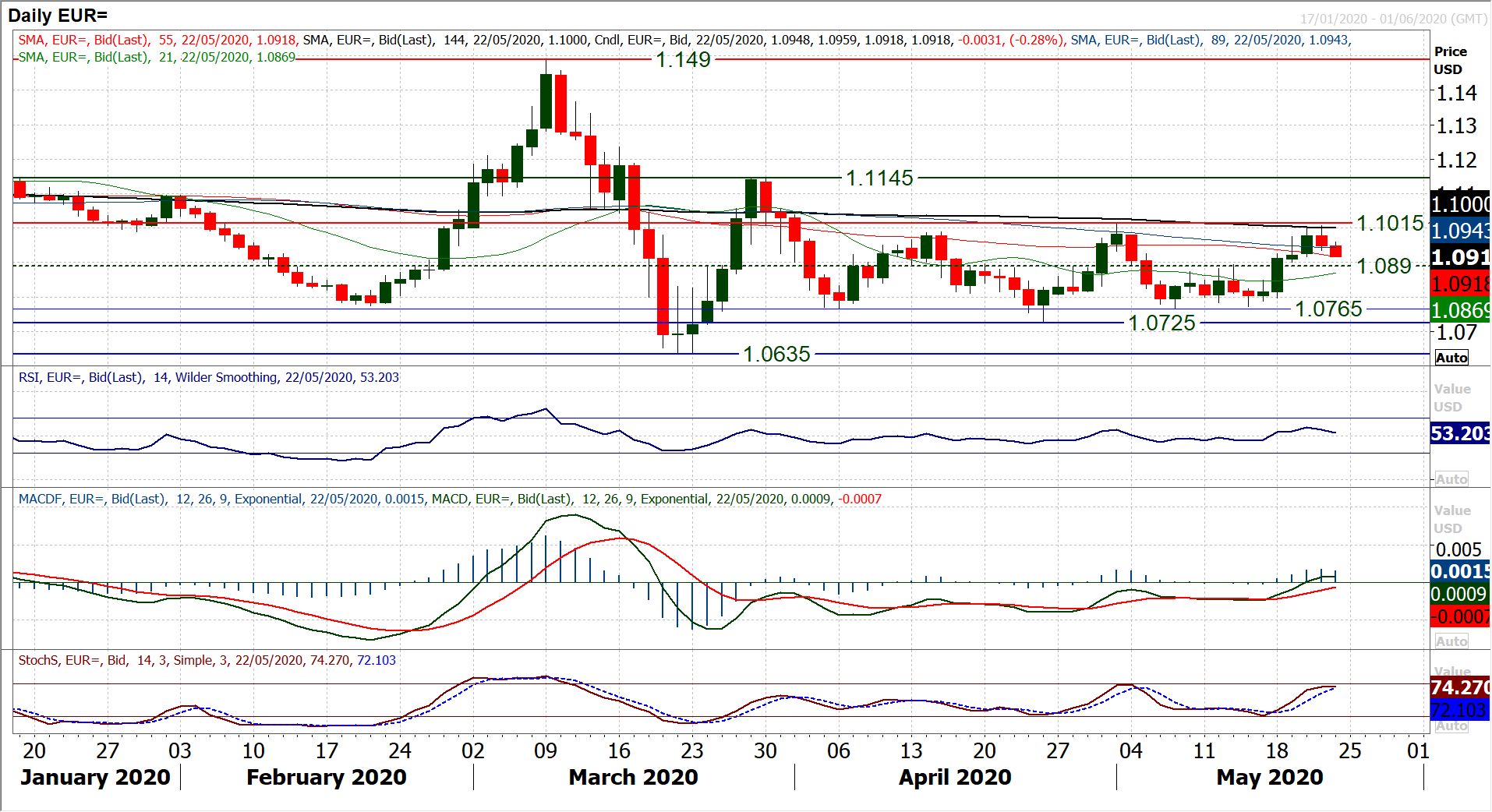
Task: Select the 1.0765 support level label
Action: (x=1328, y=309)
